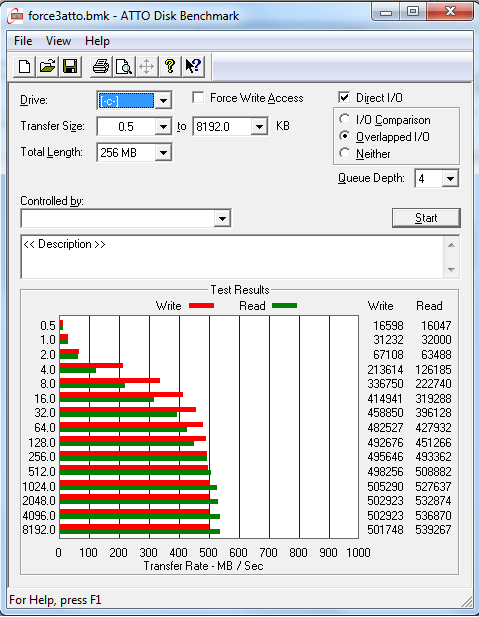
Task: Print results with the printer icon
Action: [x=101, y=67]
